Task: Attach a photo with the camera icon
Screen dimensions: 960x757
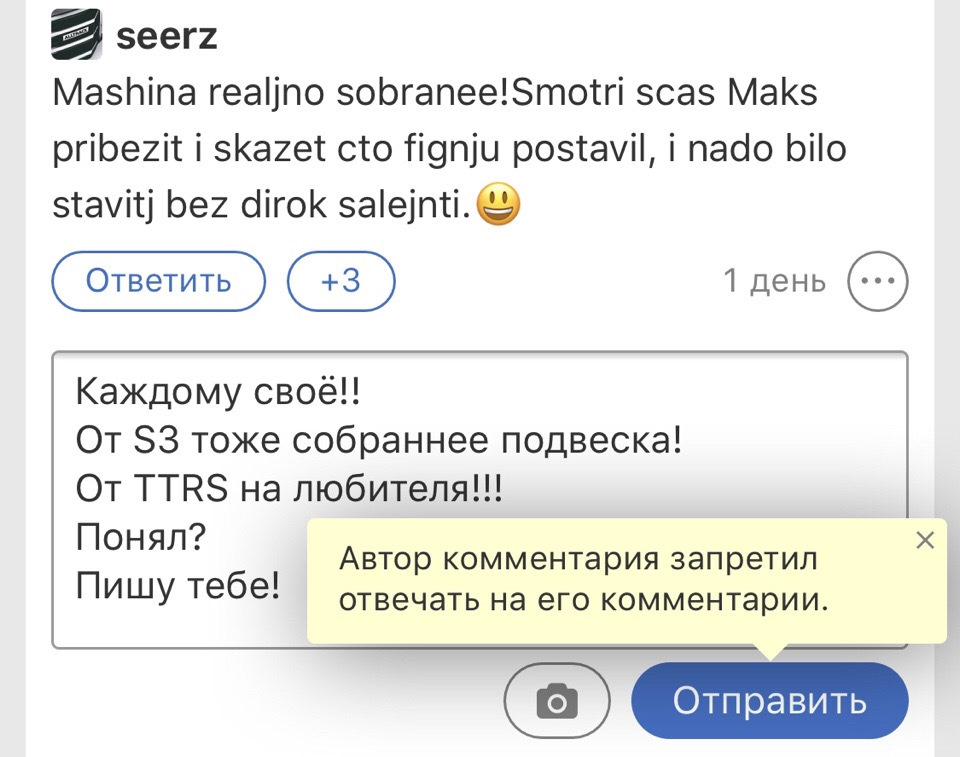Action: point(557,701)
